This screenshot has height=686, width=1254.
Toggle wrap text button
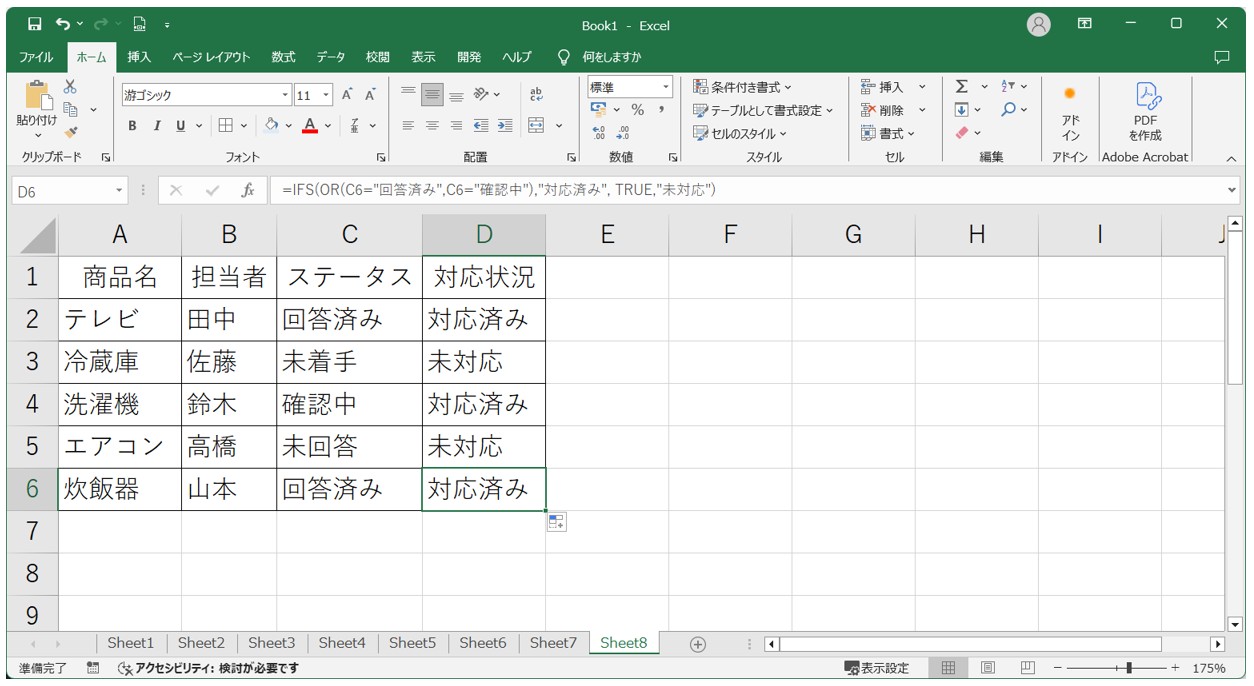(536, 95)
